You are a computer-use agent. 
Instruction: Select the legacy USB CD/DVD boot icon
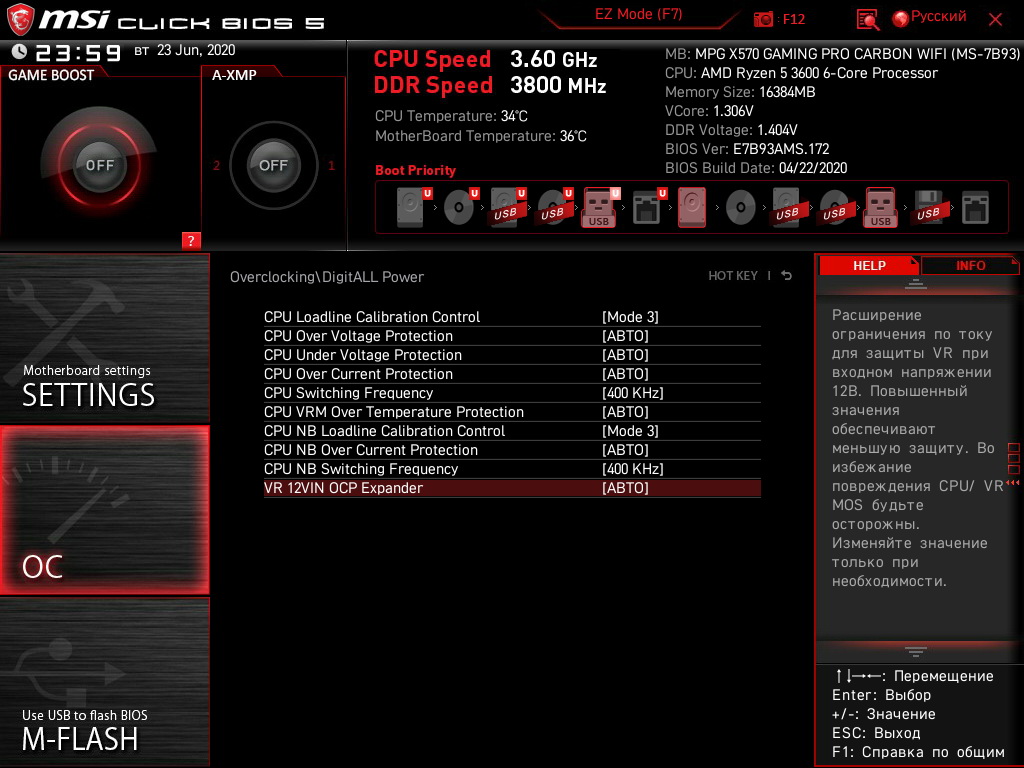coord(834,208)
